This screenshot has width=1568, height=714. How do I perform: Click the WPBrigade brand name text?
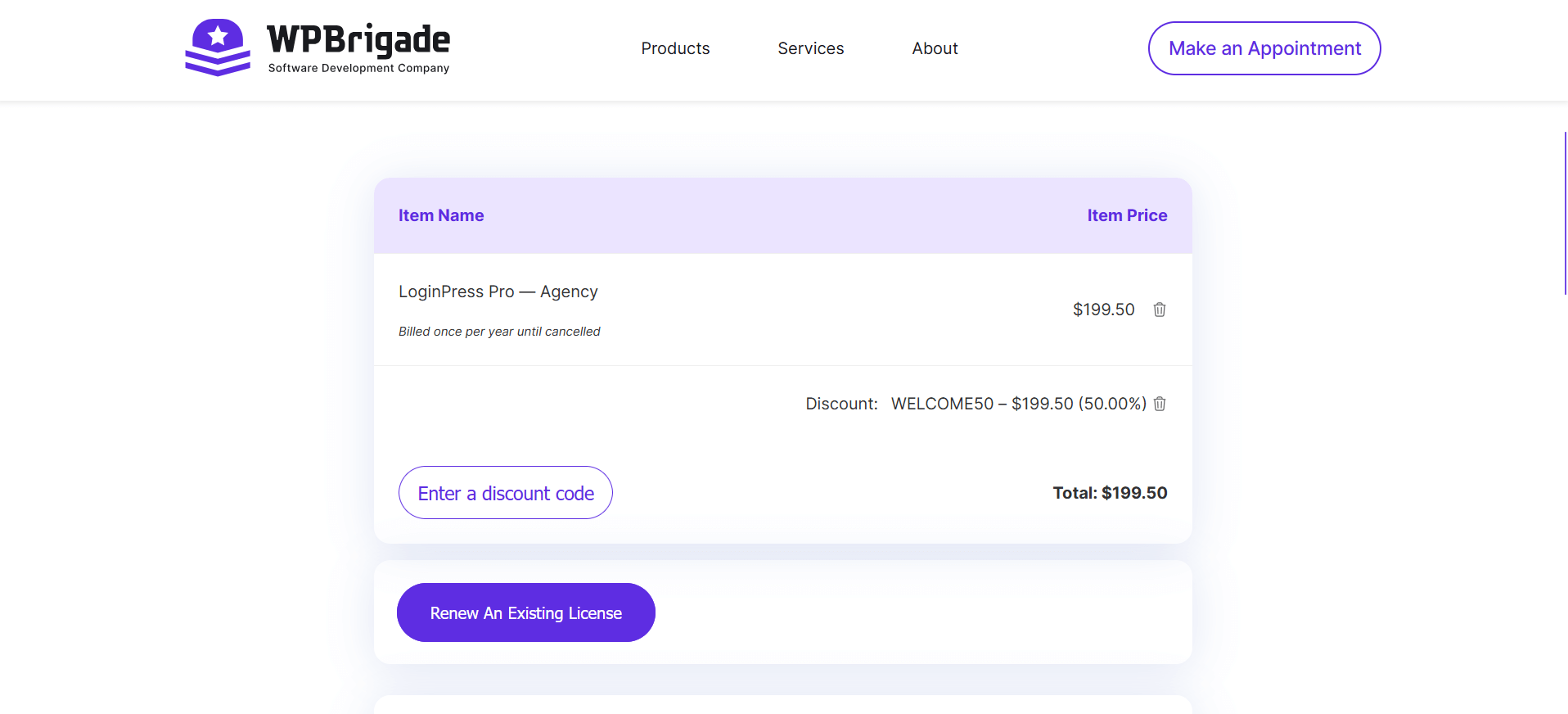pos(358,38)
